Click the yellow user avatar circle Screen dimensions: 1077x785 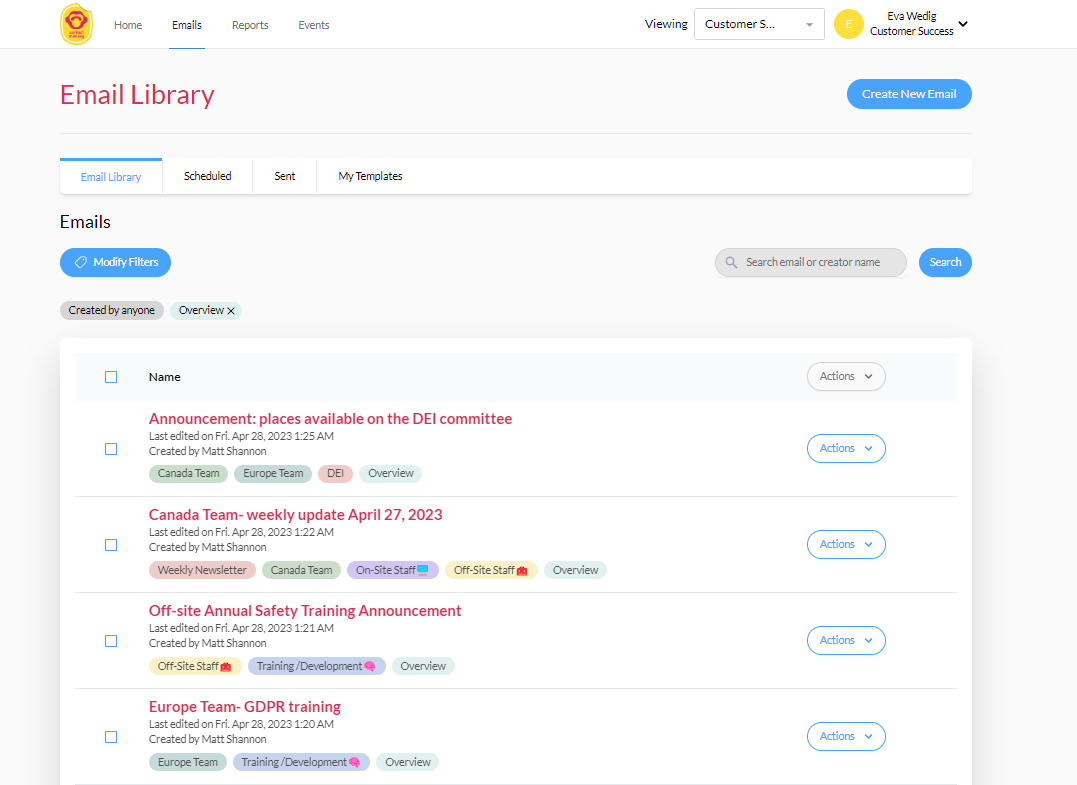click(848, 24)
